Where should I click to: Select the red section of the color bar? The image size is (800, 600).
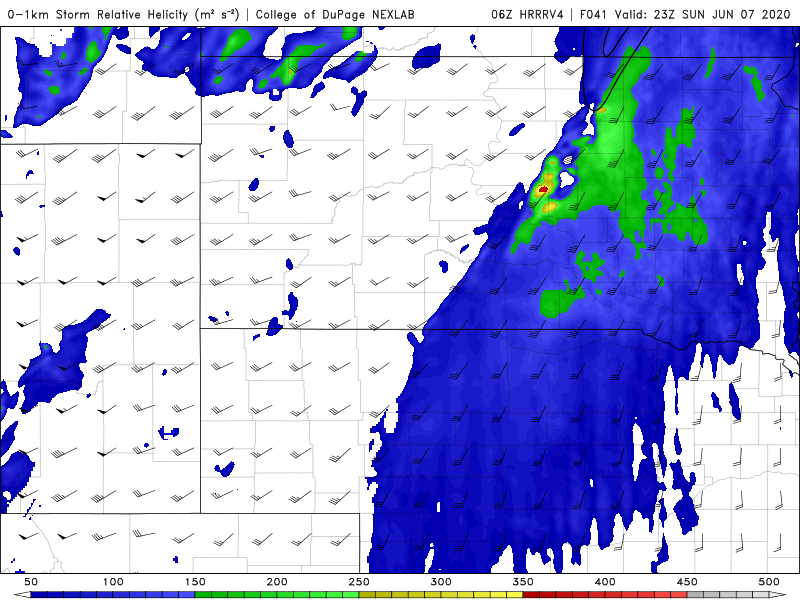click(x=605, y=595)
